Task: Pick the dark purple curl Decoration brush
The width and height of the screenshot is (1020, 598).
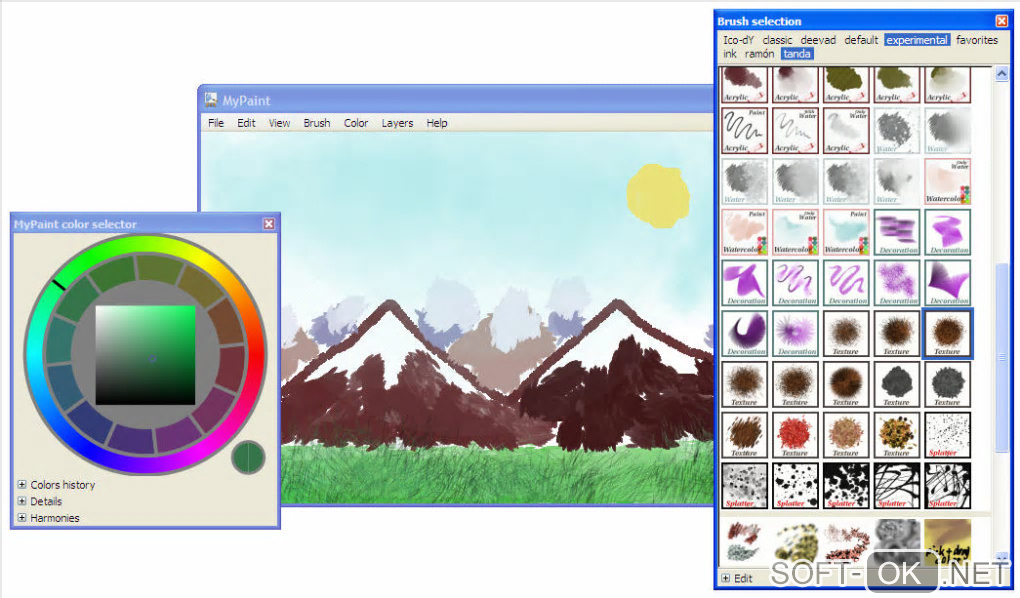Action: point(744,334)
